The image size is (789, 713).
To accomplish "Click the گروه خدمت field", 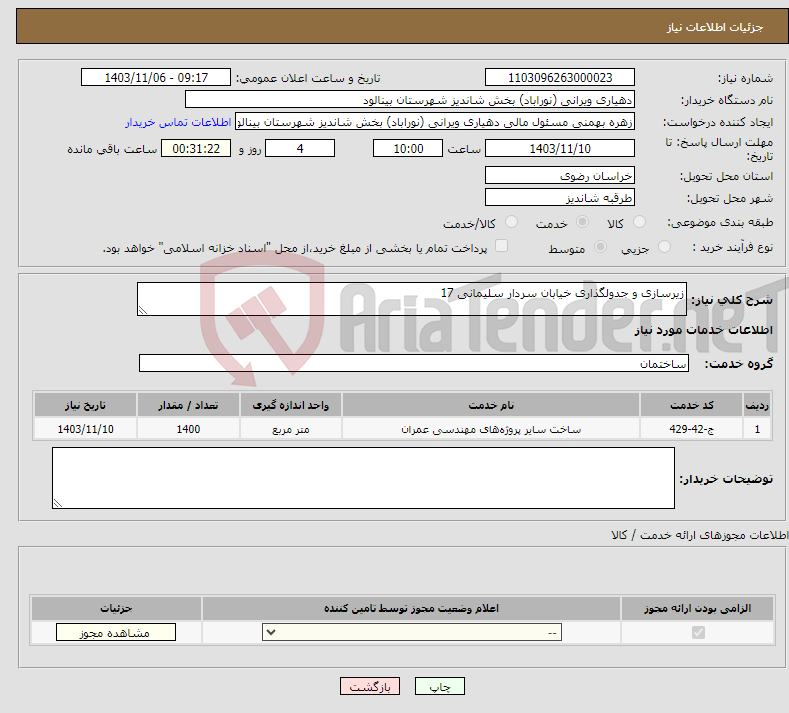I will pos(414,363).
